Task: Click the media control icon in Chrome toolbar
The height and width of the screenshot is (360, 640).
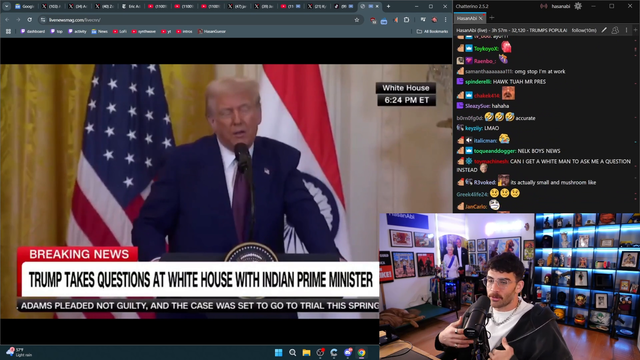Action: point(423,20)
